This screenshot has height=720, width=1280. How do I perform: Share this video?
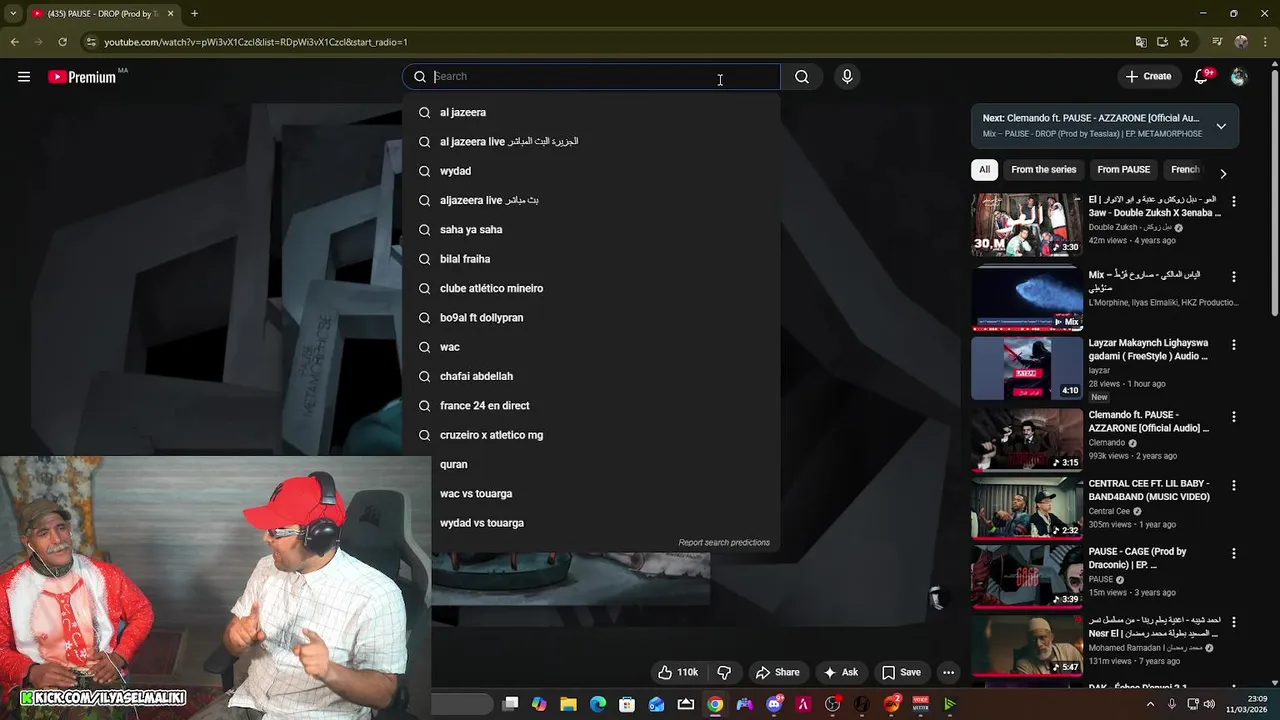(x=777, y=672)
